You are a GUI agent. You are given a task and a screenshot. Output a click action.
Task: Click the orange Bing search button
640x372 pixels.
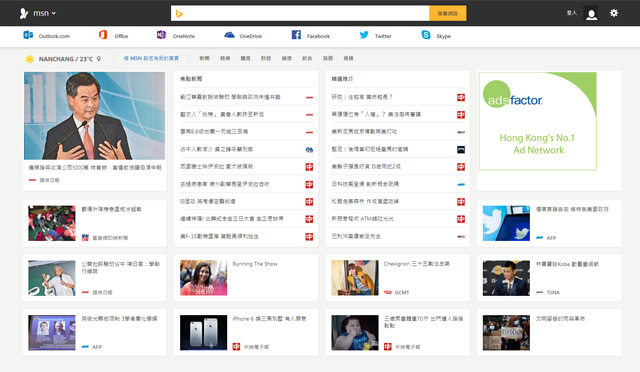click(x=448, y=13)
